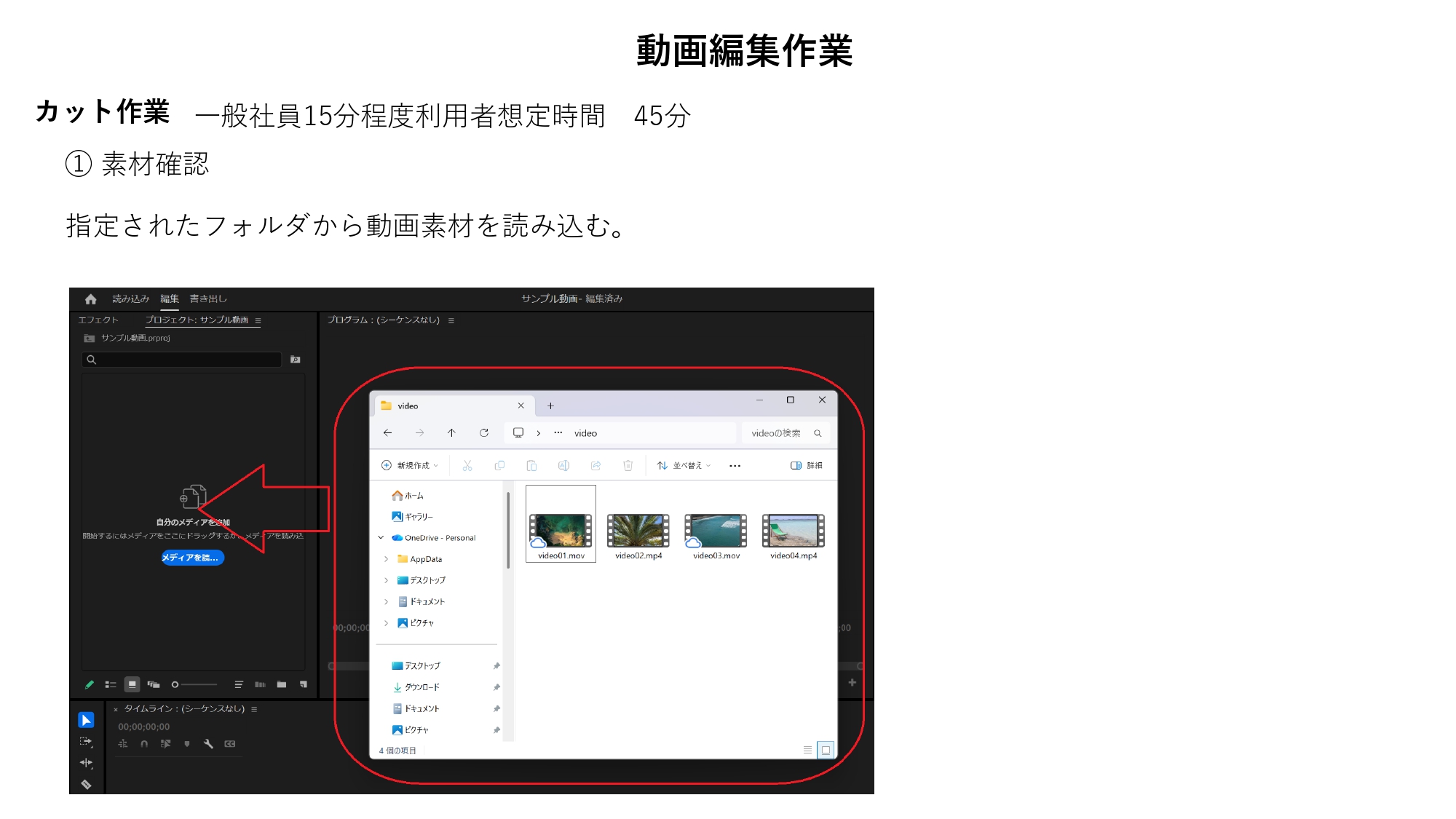Open the 新規作成 new item dropdown
The height and width of the screenshot is (819, 1456).
[x=411, y=466]
